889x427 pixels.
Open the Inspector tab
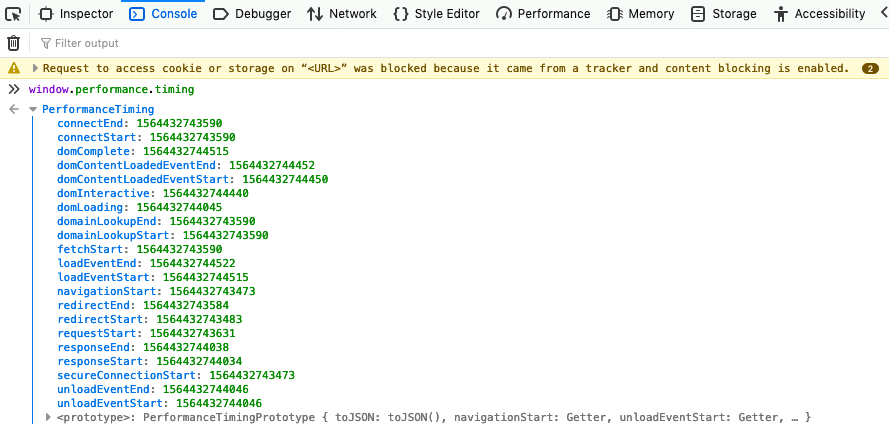click(x=76, y=14)
